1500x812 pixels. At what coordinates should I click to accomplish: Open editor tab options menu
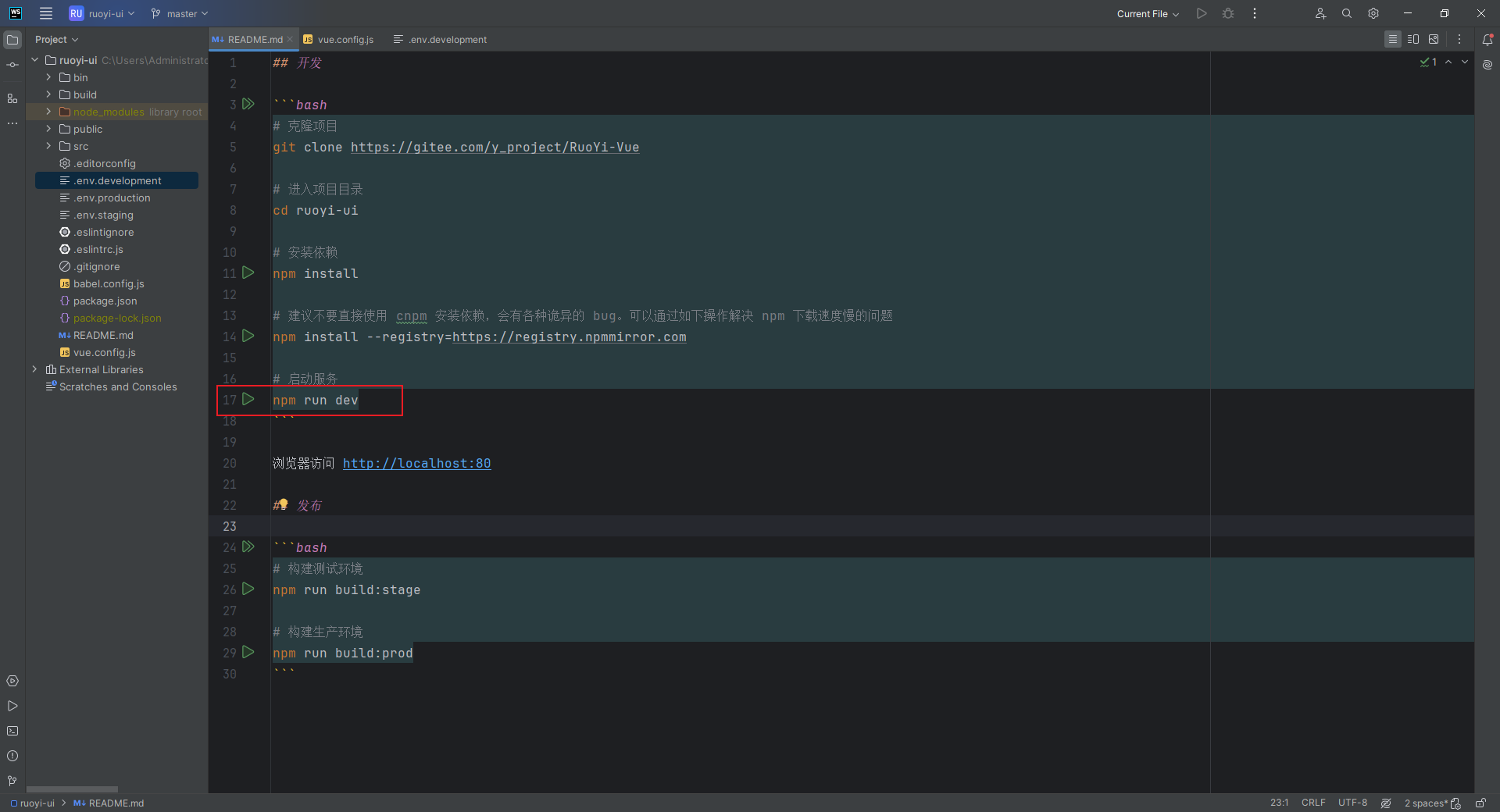point(1459,39)
